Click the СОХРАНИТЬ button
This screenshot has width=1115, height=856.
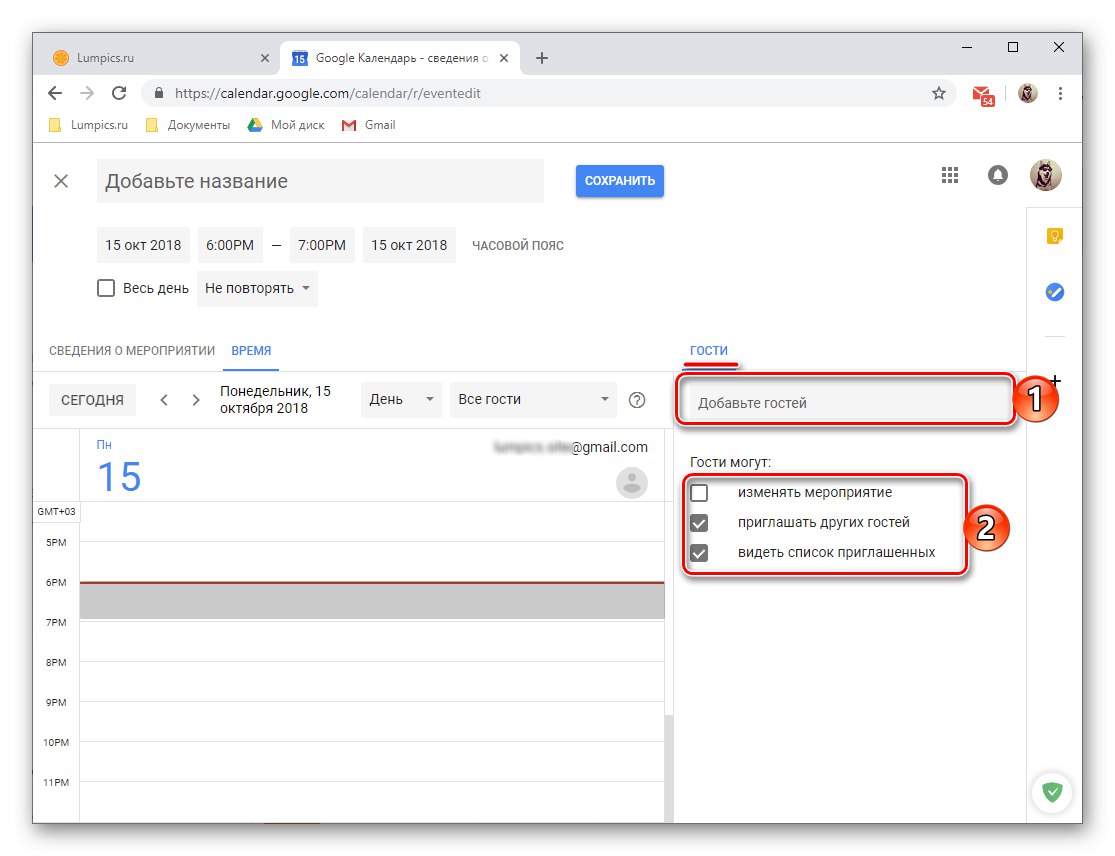[x=619, y=181]
